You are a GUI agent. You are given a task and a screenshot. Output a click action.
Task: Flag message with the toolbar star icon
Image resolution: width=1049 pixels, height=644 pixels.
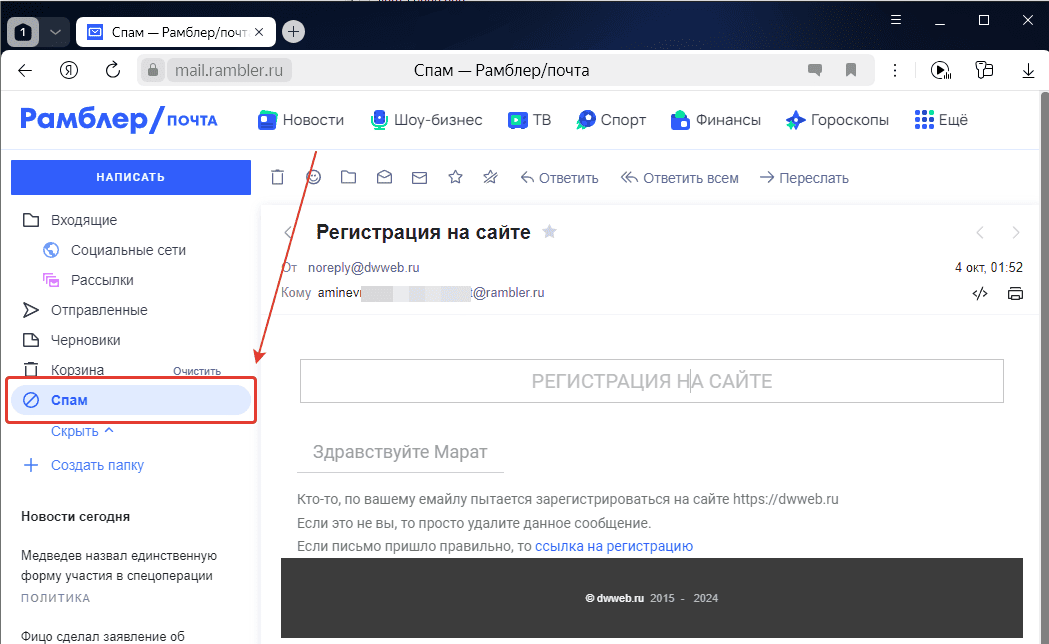tap(456, 177)
